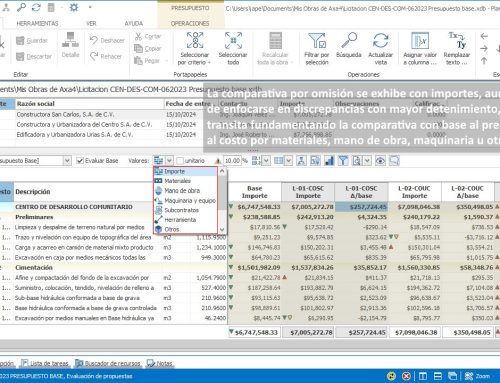Click the Descartar button

point(34,56)
